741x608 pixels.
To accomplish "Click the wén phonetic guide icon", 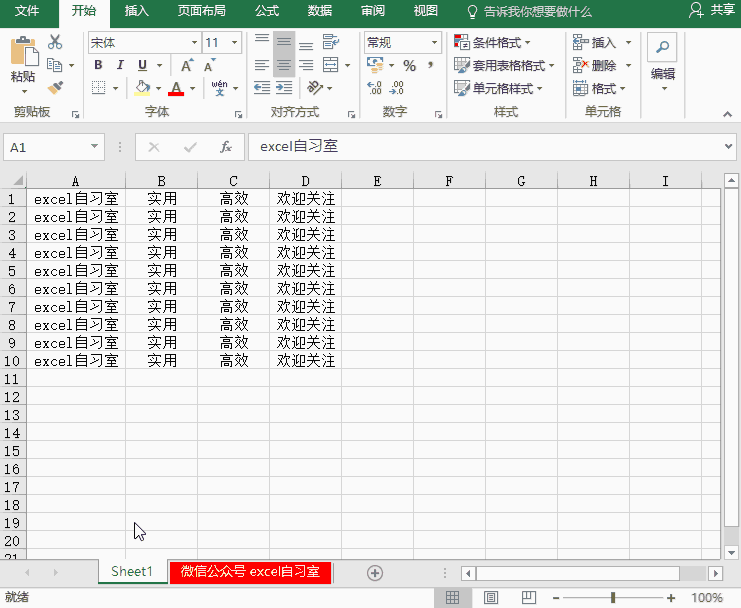I will pyautogui.click(x=219, y=88).
